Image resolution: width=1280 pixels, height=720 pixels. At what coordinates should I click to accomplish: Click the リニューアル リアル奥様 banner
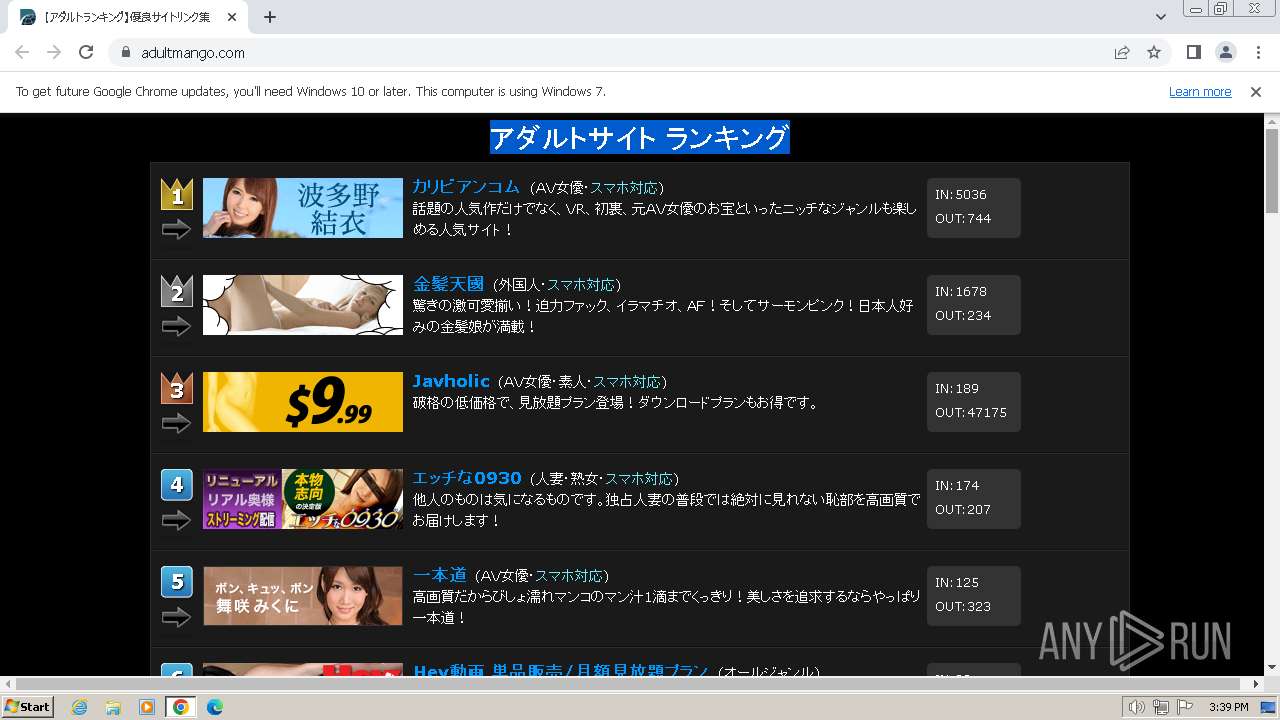point(303,499)
